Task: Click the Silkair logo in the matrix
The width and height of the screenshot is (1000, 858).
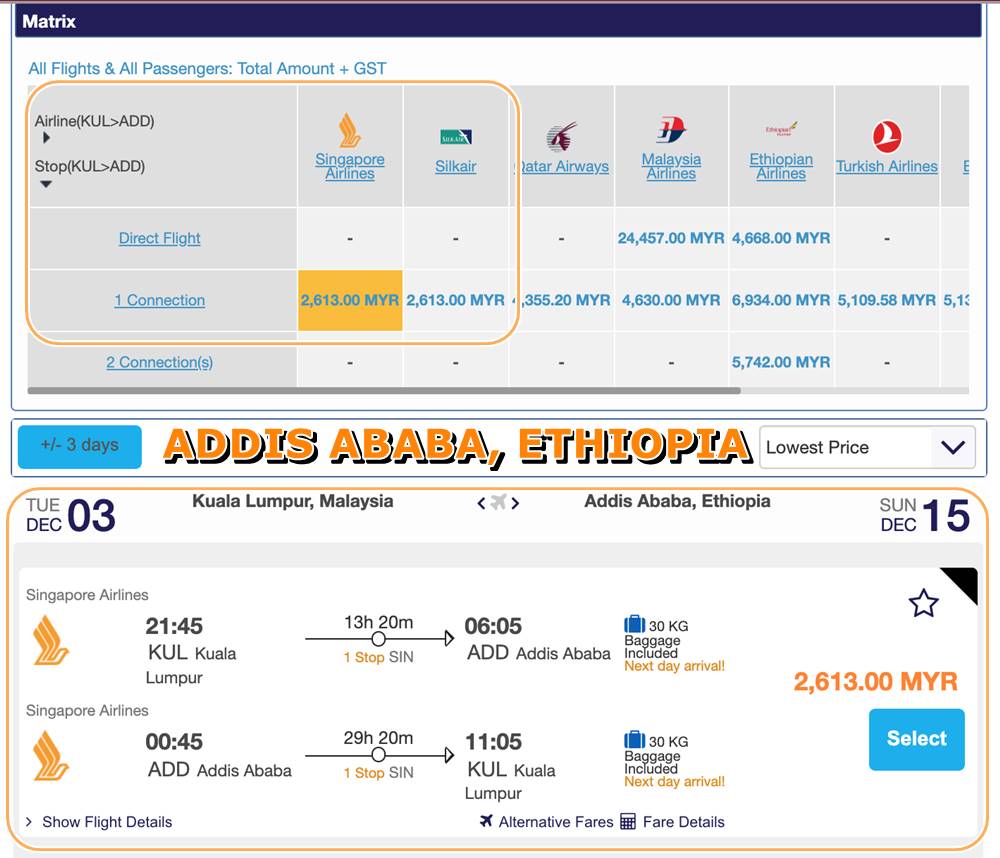Action: pyautogui.click(x=455, y=137)
